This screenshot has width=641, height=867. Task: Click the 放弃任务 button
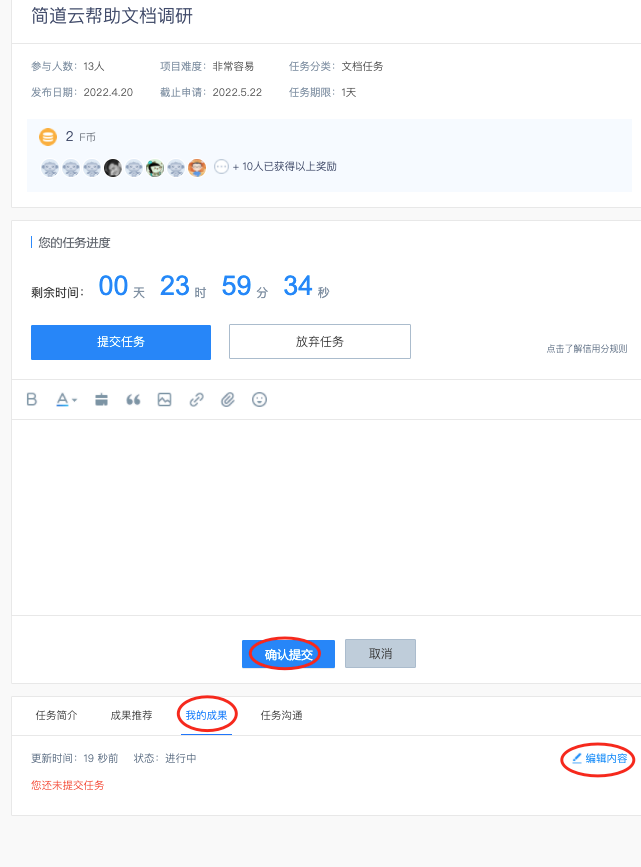(x=320, y=342)
